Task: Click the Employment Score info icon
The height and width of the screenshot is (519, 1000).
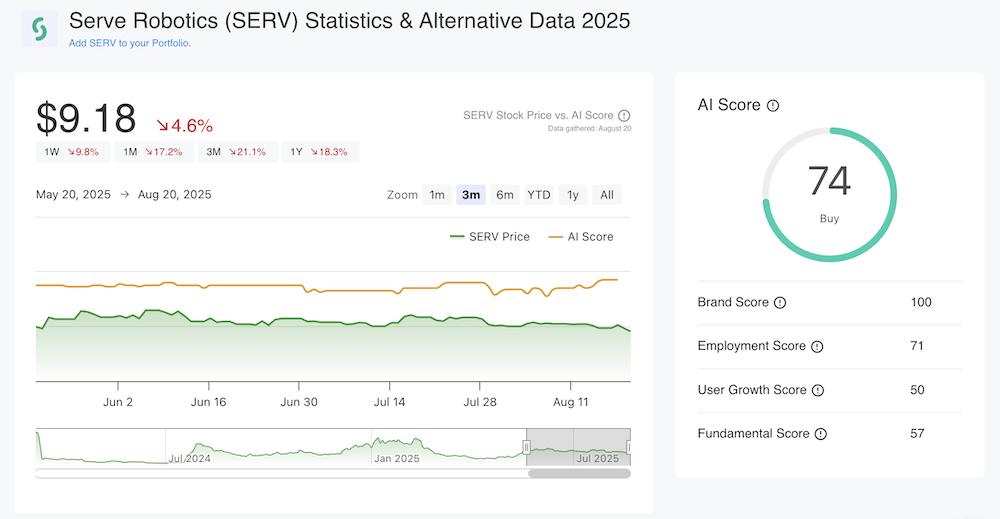Action: pyautogui.click(x=817, y=347)
